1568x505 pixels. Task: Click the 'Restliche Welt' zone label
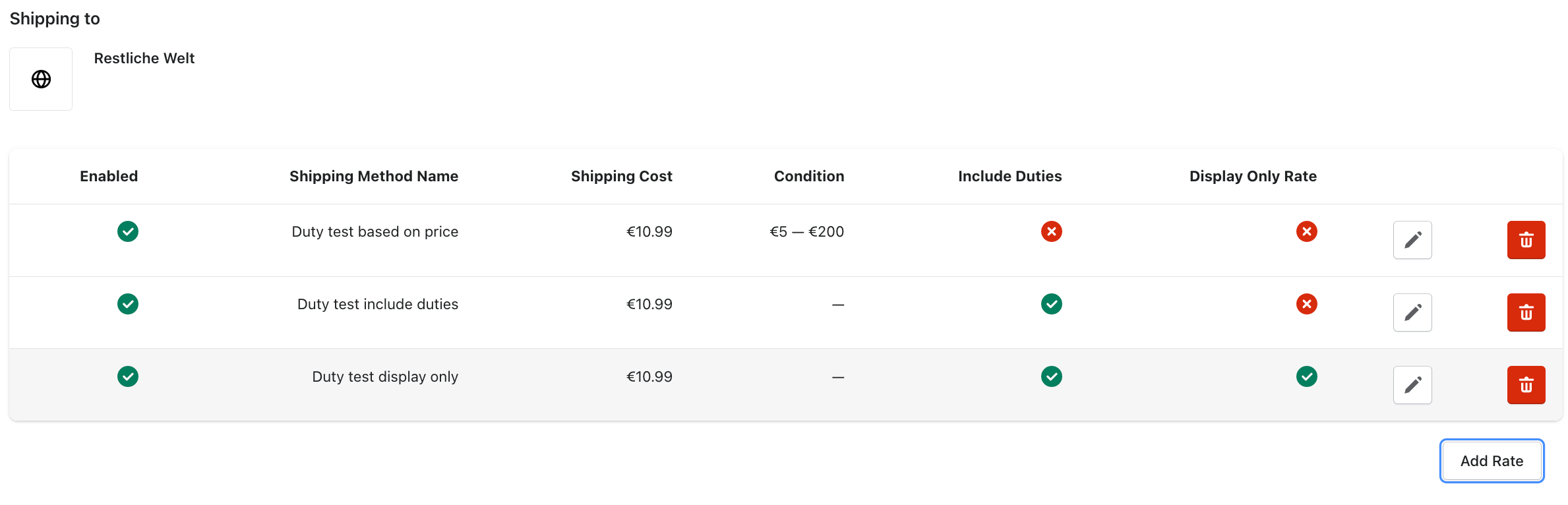(144, 58)
